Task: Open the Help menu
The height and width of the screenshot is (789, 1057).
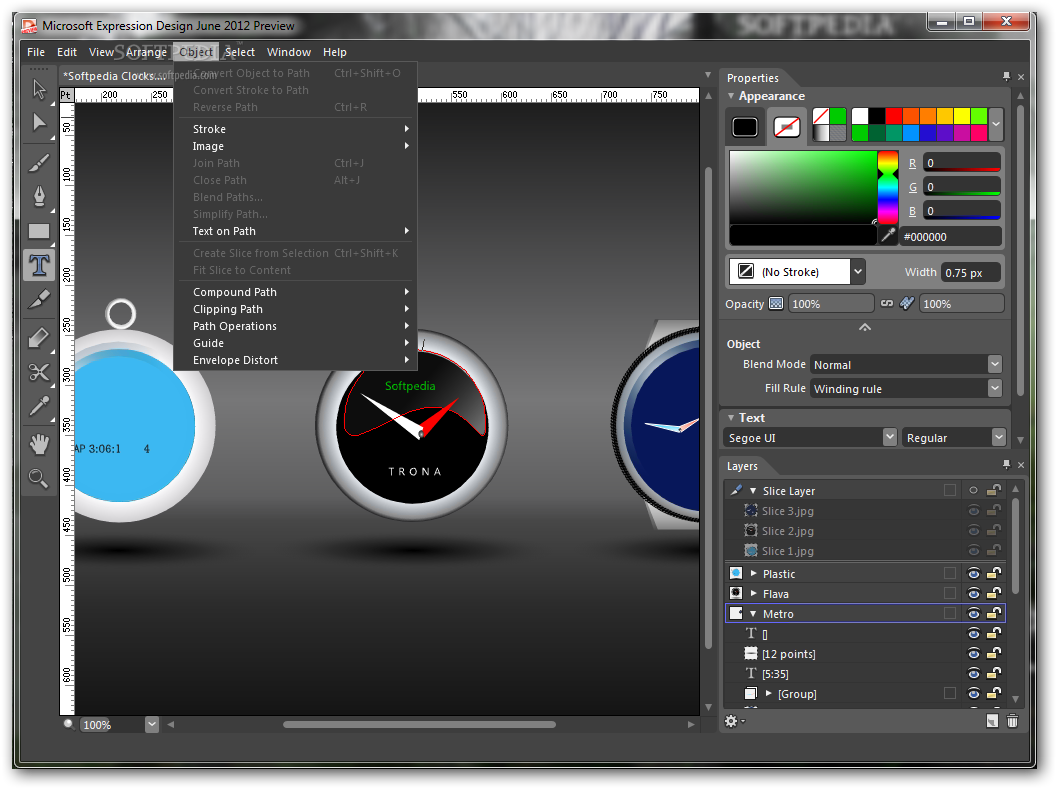Action: (x=334, y=52)
